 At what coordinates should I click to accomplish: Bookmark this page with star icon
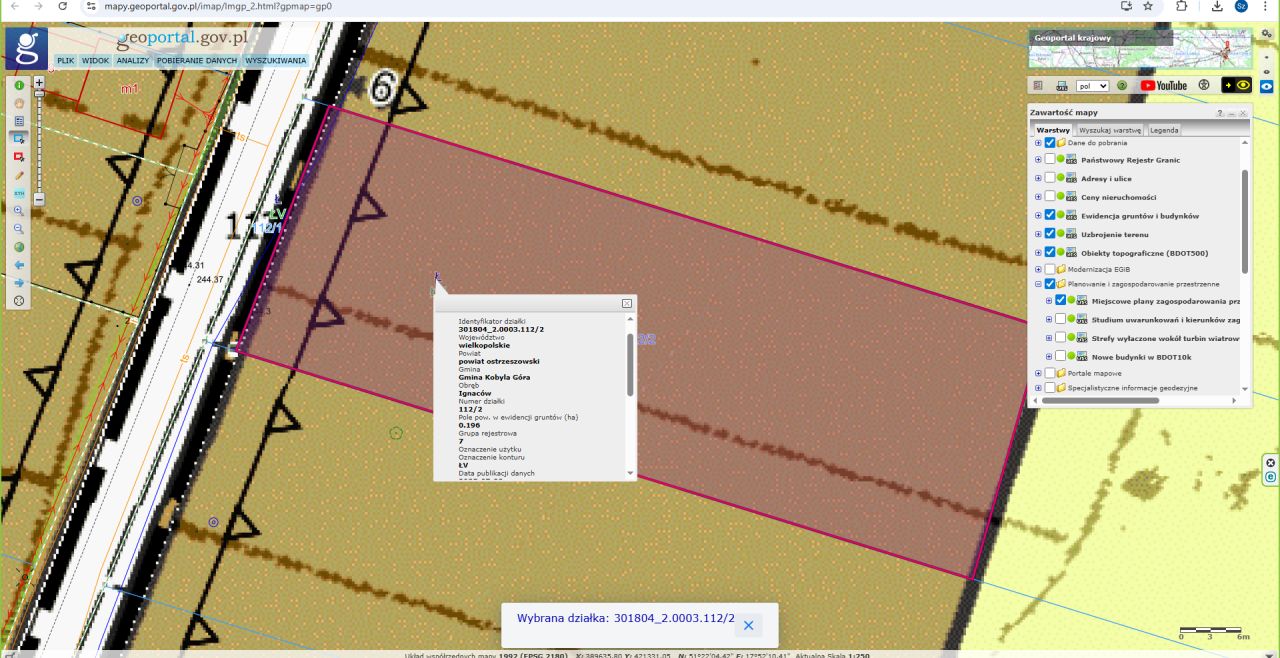tap(1148, 6)
